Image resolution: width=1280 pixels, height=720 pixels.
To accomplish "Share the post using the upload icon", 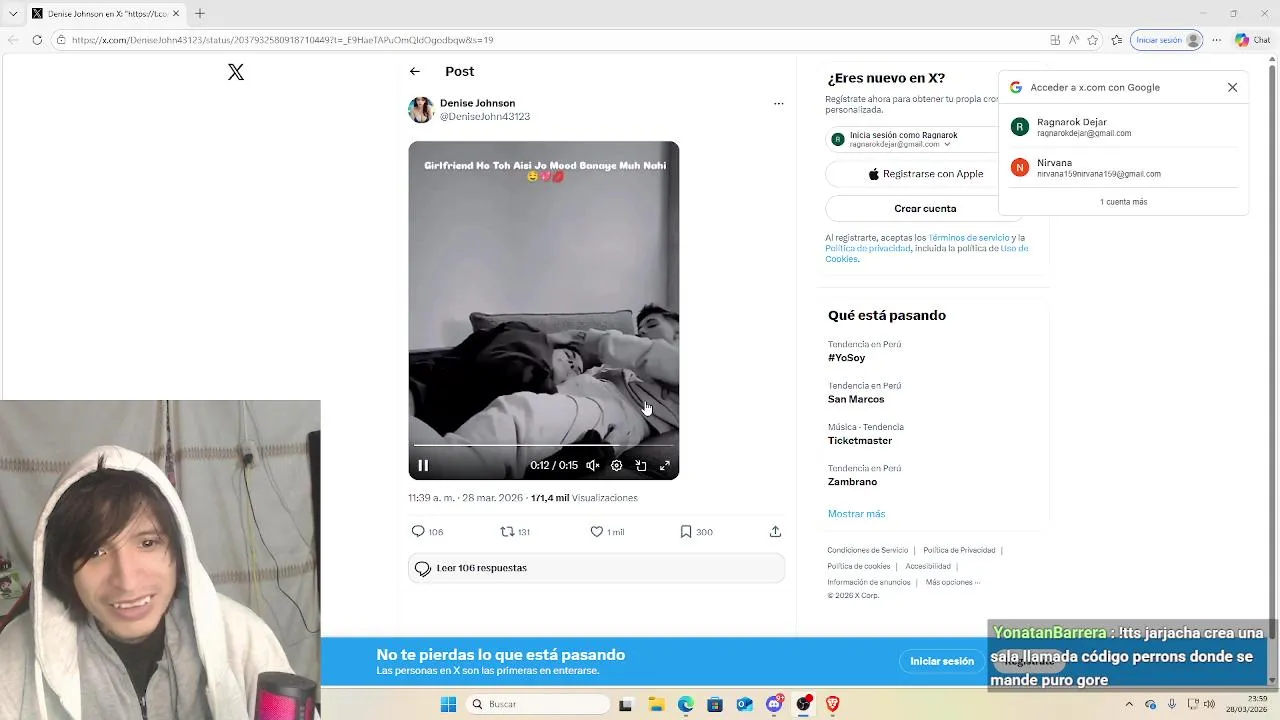I will [x=775, y=532].
